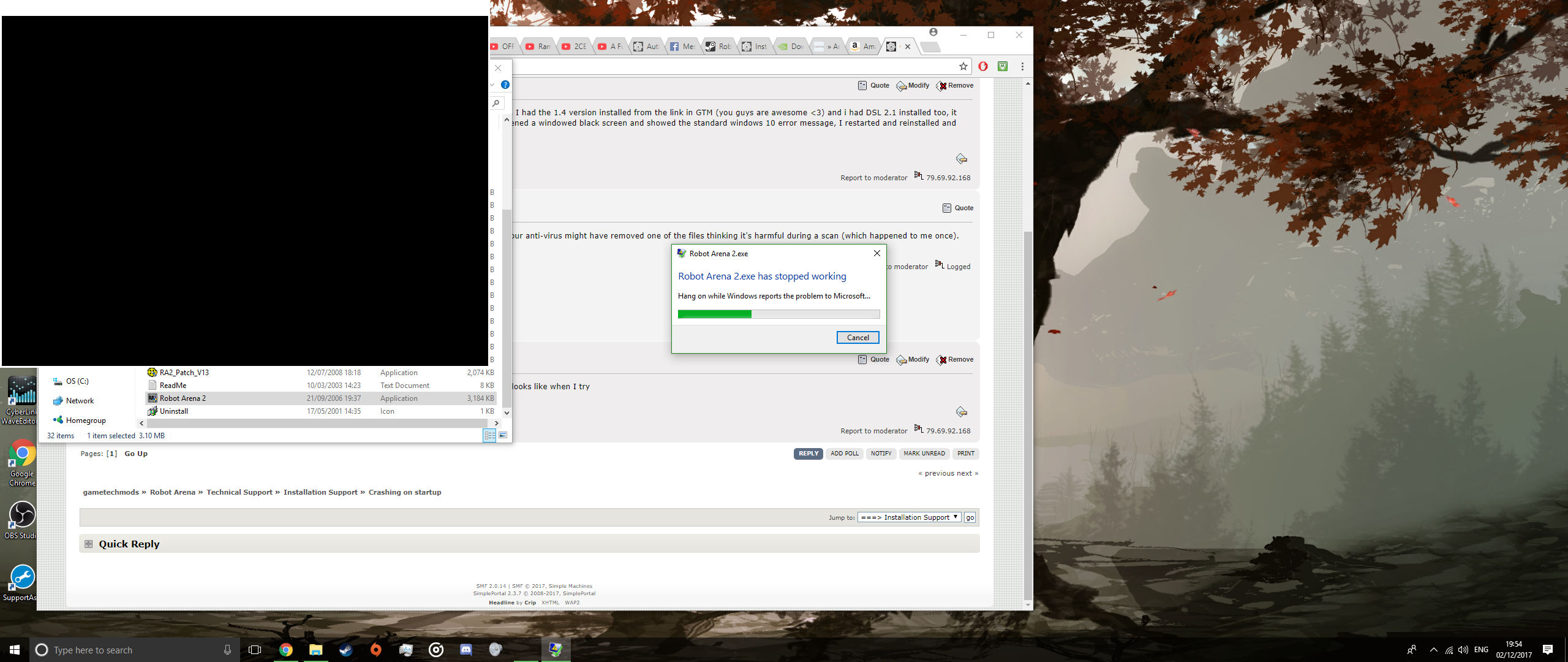This screenshot has height=662, width=1568.
Task: Open Steam from the taskbar
Action: [346, 650]
